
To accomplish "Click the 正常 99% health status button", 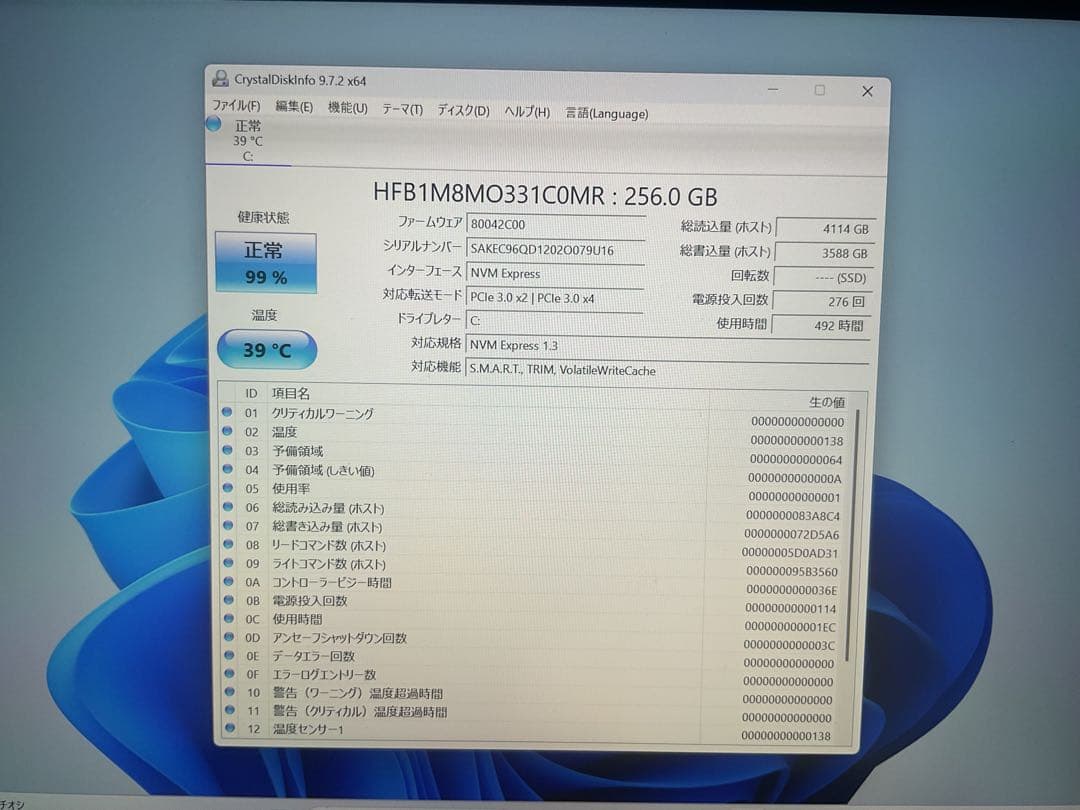I will [x=265, y=263].
